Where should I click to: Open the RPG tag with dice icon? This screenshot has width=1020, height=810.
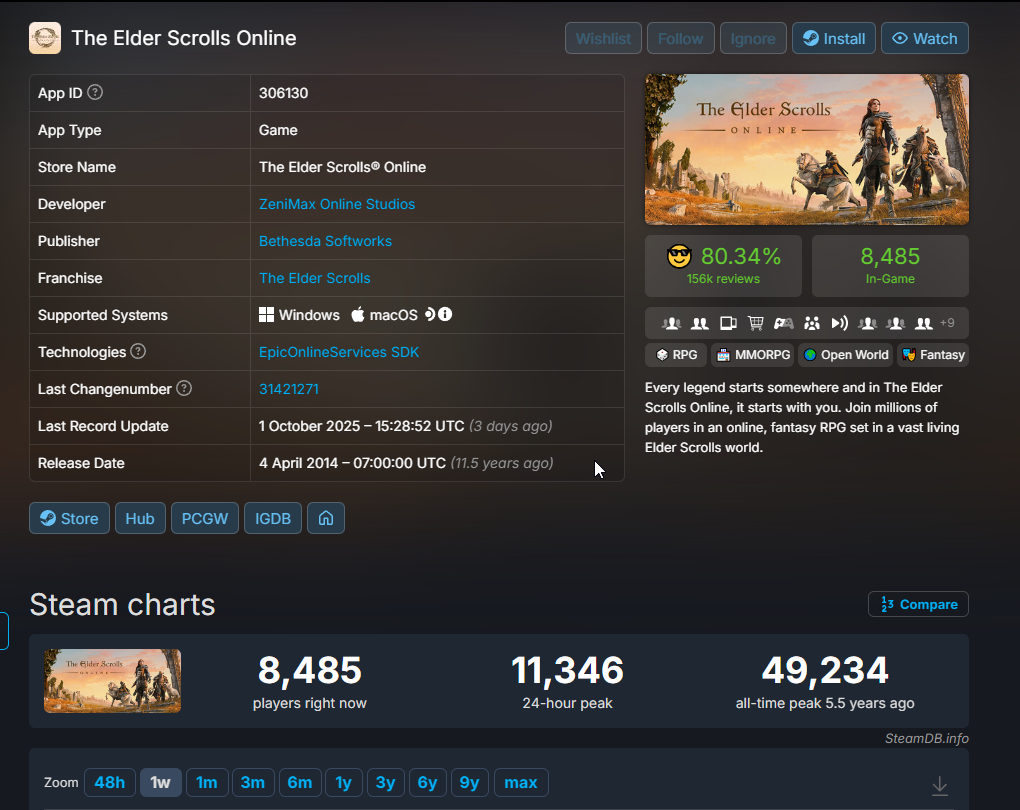(677, 355)
